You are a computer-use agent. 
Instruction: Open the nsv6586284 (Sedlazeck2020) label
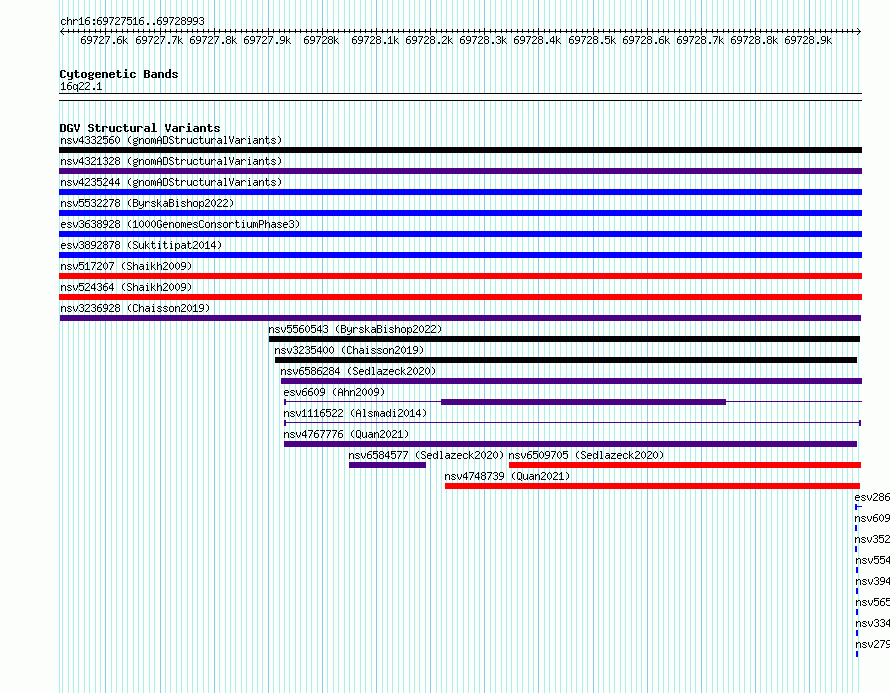[x=358, y=371]
